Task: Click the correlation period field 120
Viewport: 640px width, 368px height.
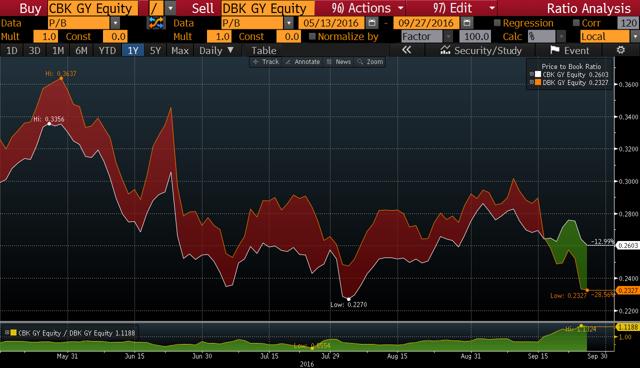Action: (629, 23)
